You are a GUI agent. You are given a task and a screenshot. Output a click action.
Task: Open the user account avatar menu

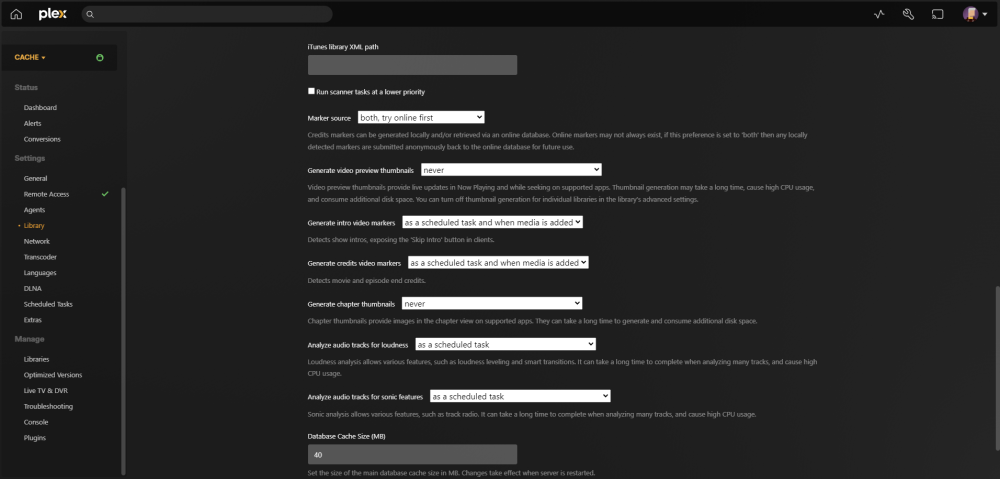tap(974, 14)
